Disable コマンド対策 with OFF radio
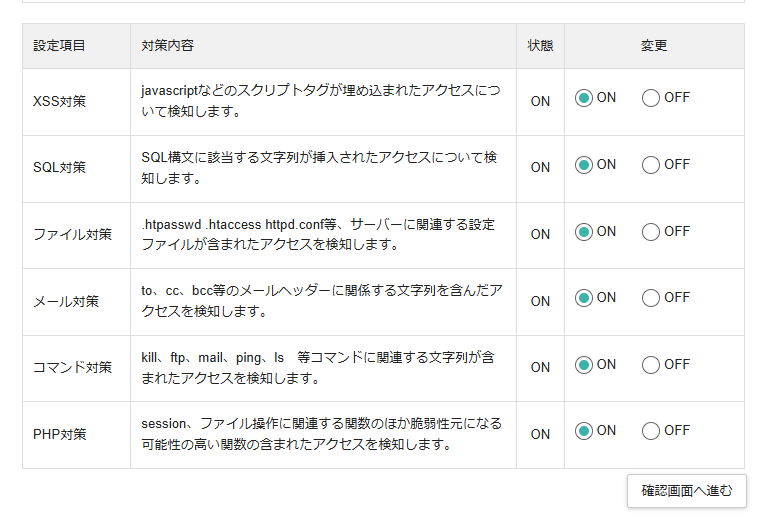The width and height of the screenshot is (767, 519). (x=651, y=365)
